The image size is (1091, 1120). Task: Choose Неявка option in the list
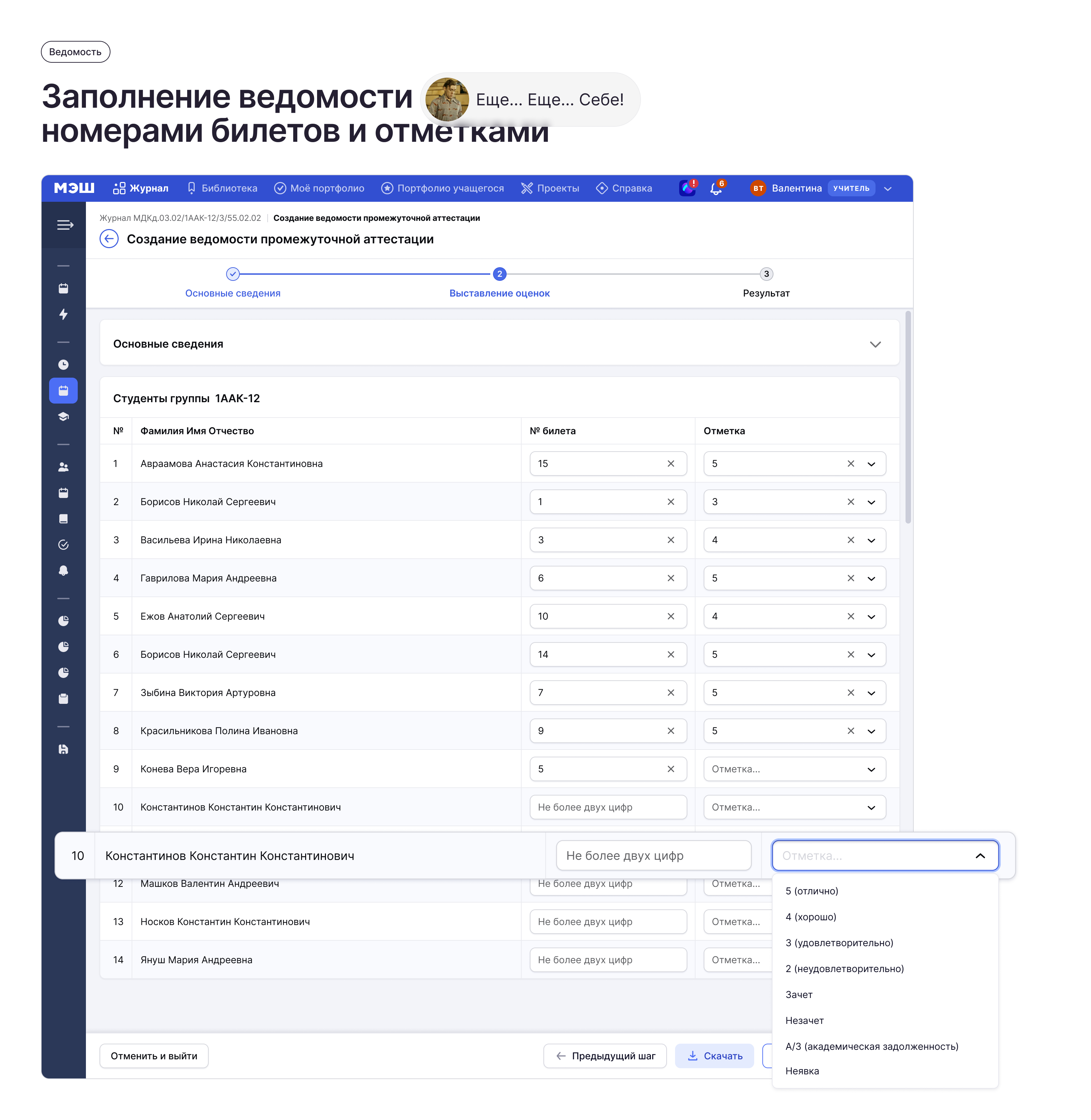click(x=802, y=1071)
